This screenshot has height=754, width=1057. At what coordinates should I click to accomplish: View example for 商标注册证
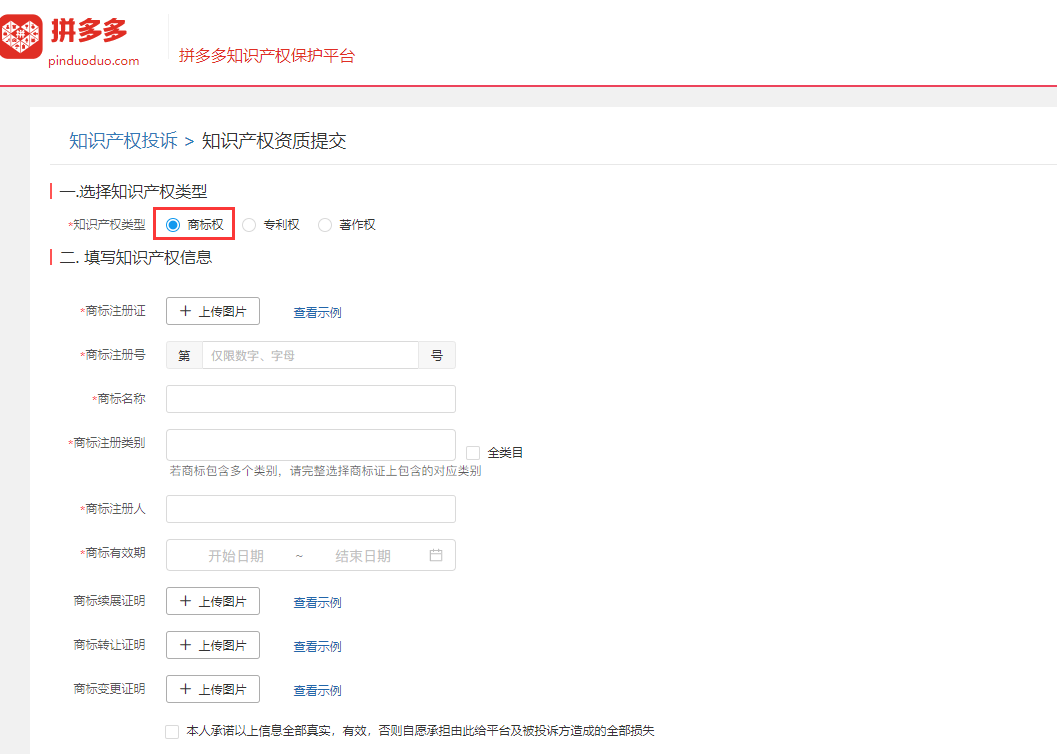pos(317,313)
